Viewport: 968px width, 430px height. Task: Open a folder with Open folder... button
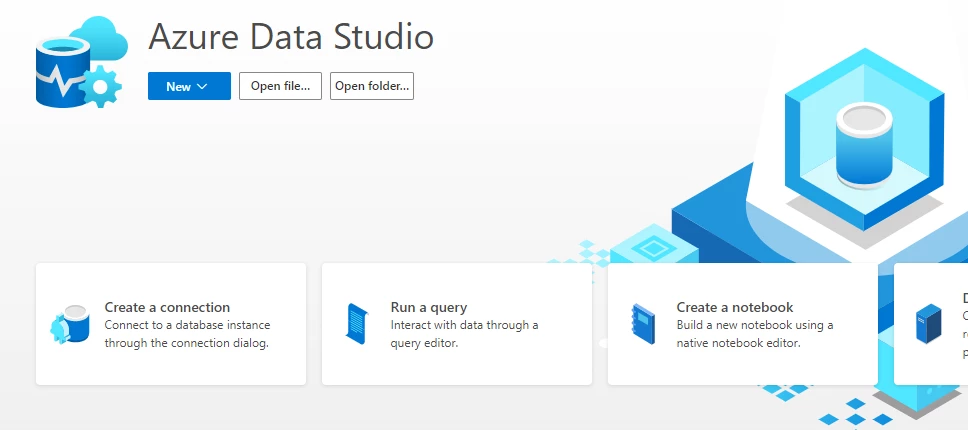click(372, 86)
